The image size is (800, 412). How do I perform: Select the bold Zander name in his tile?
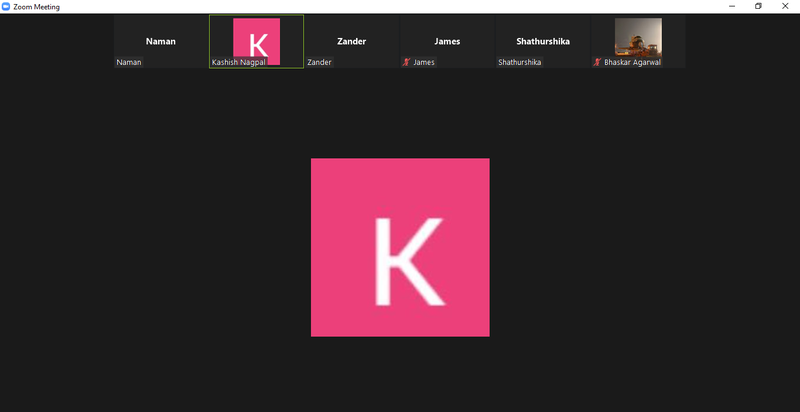(351, 42)
